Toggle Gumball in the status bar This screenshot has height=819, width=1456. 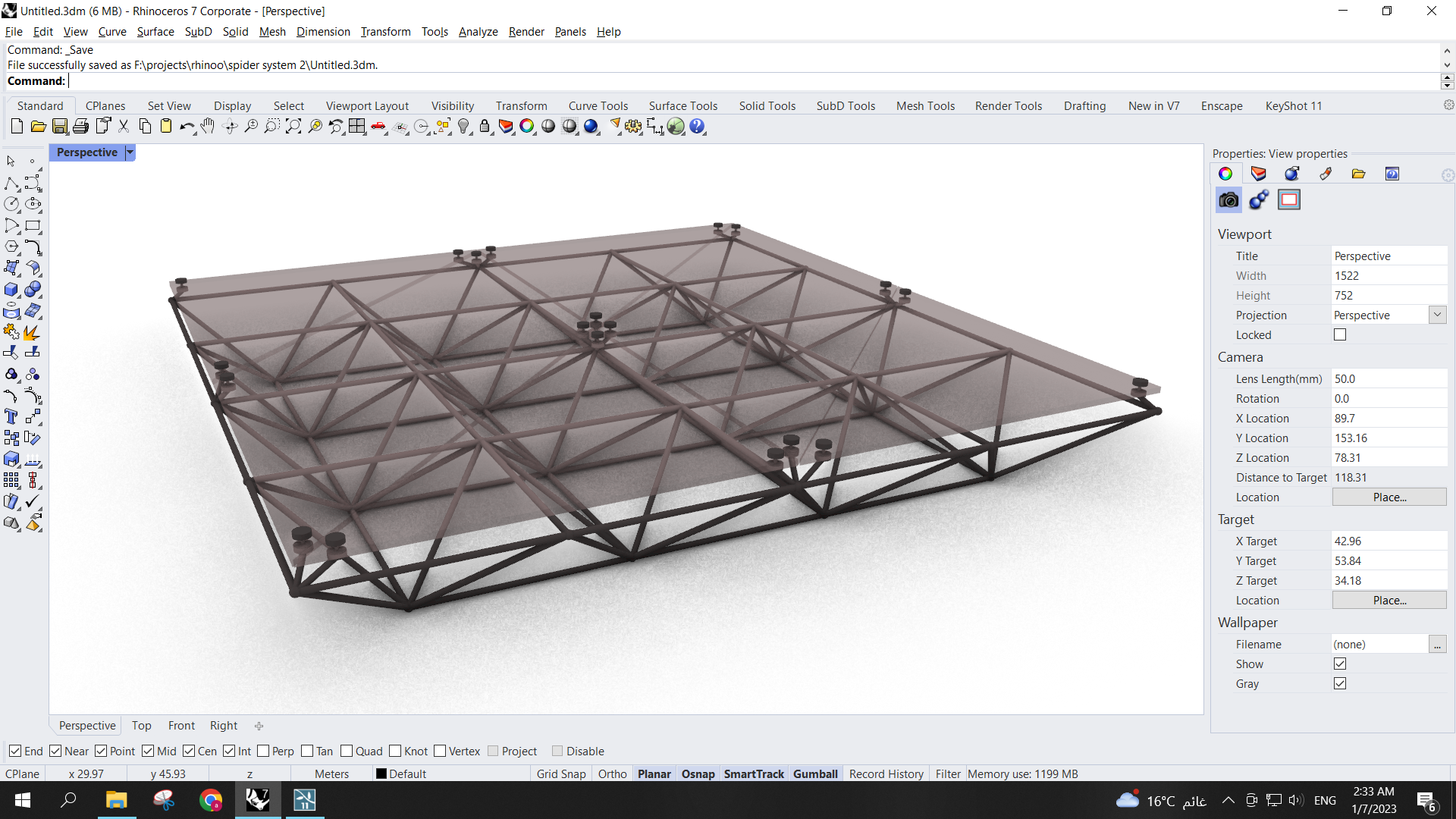coord(815,773)
